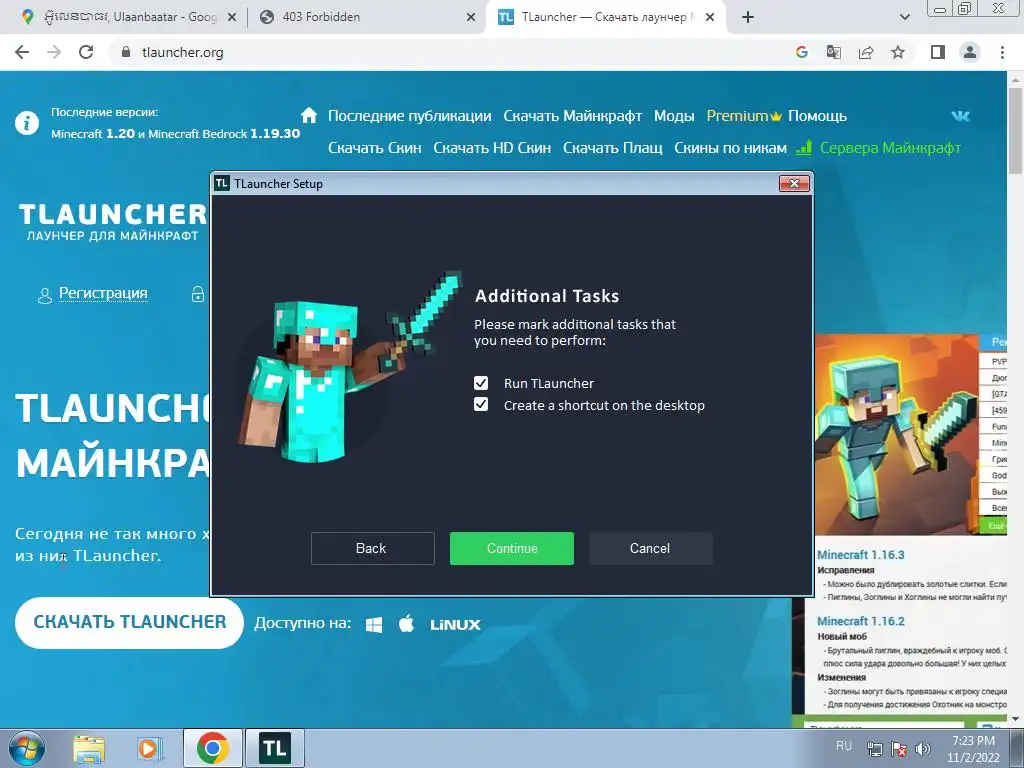Image resolution: width=1024 pixels, height=768 pixels.
Task: Close the Google Maps tab
Action: coord(232,18)
